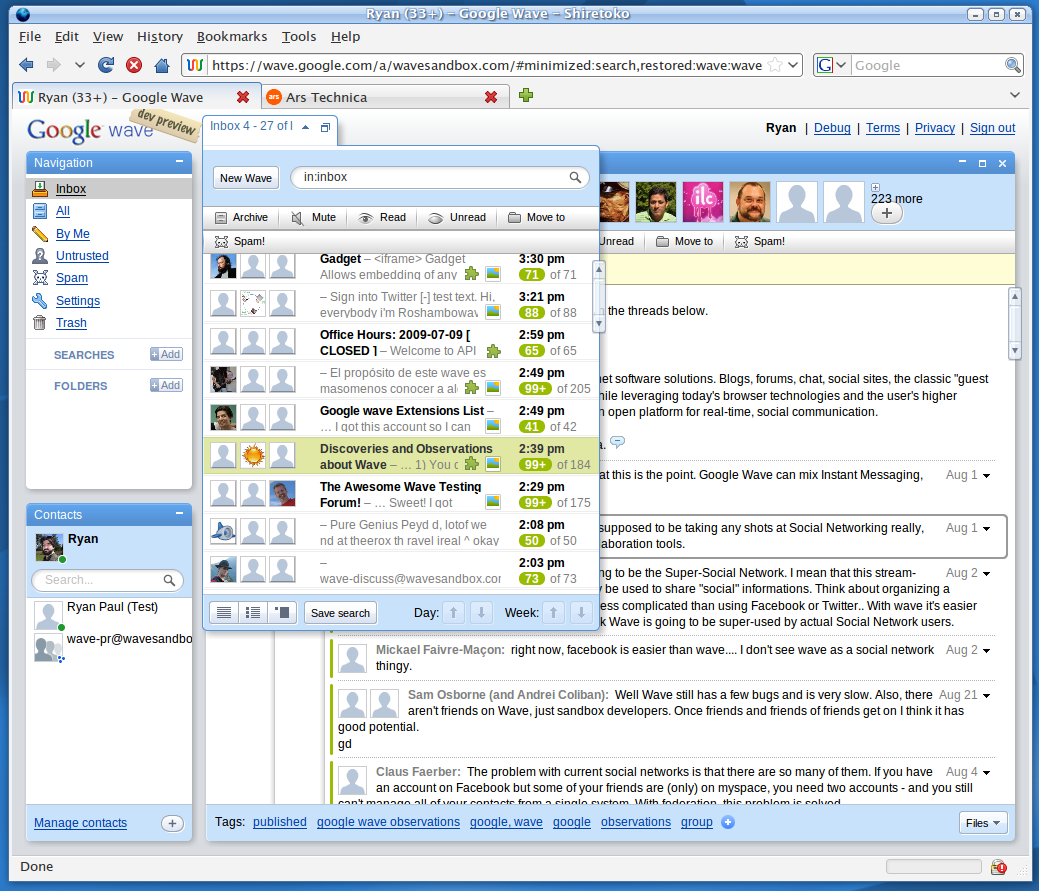1039x891 pixels.
Task: Add a new contact with plus button
Action: pos(172,823)
